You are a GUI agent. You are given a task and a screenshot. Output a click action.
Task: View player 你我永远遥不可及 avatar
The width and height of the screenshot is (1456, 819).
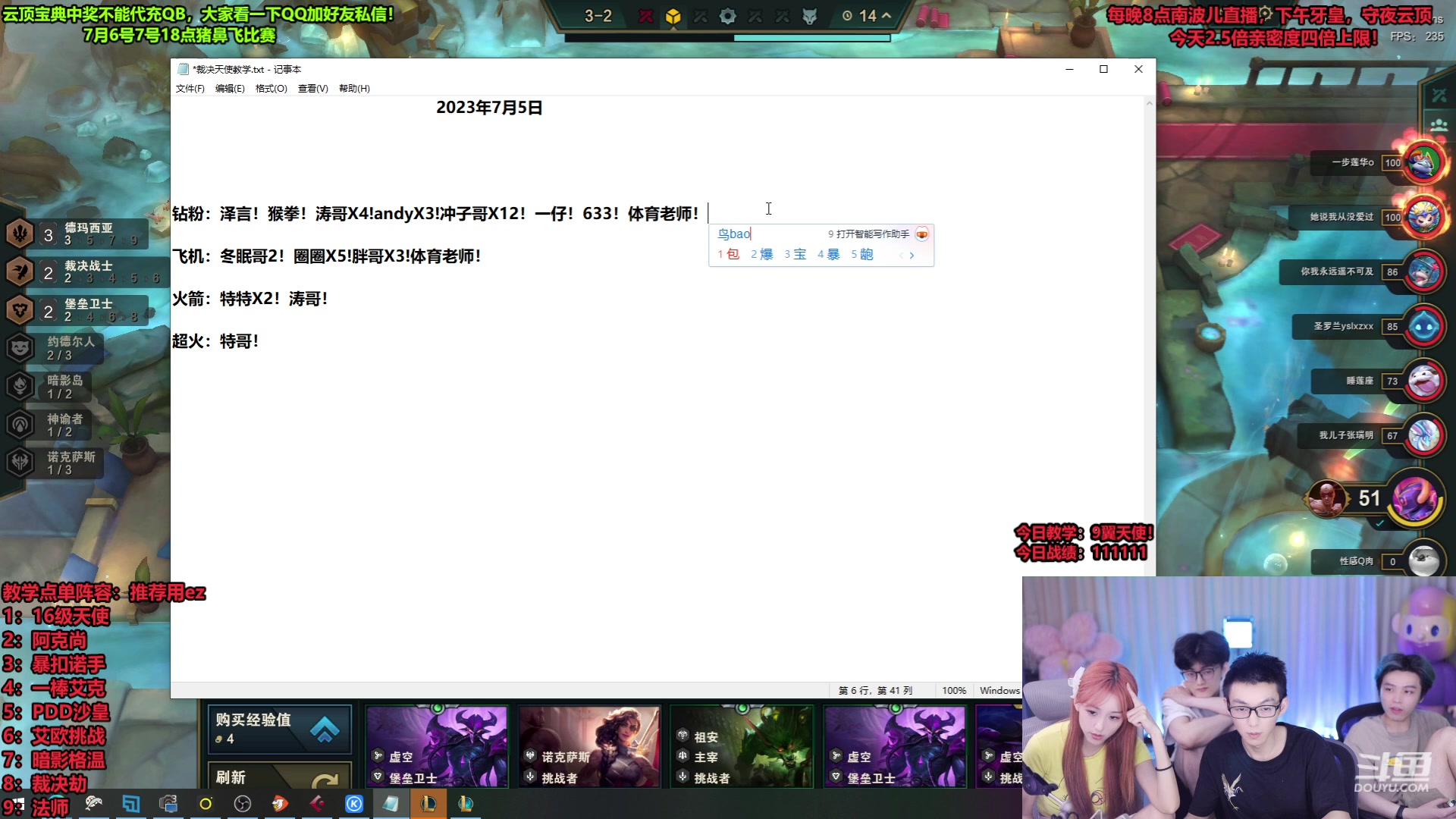[1424, 271]
